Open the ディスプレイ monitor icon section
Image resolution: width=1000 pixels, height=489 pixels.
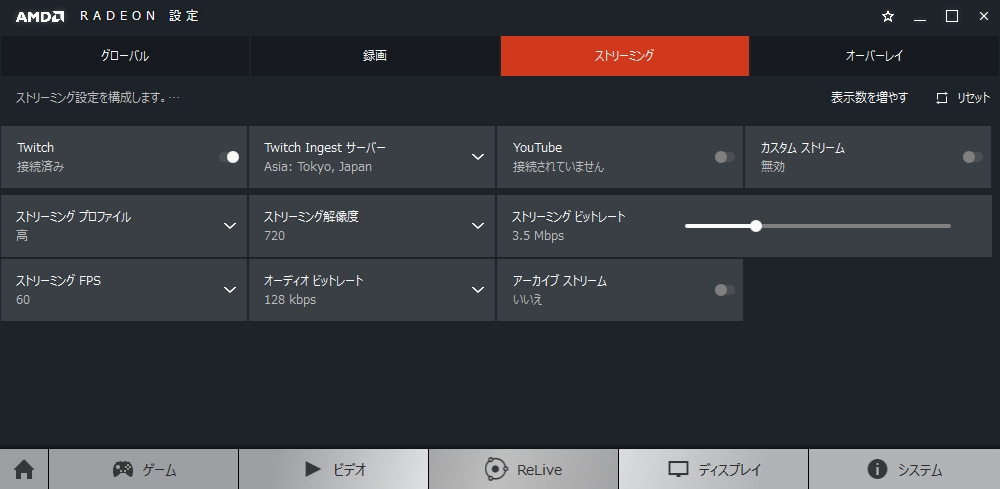coord(713,469)
